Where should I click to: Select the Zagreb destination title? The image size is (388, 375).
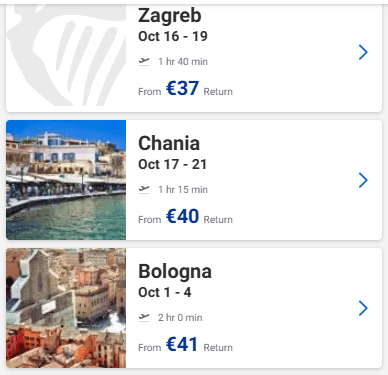pyautogui.click(x=170, y=16)
